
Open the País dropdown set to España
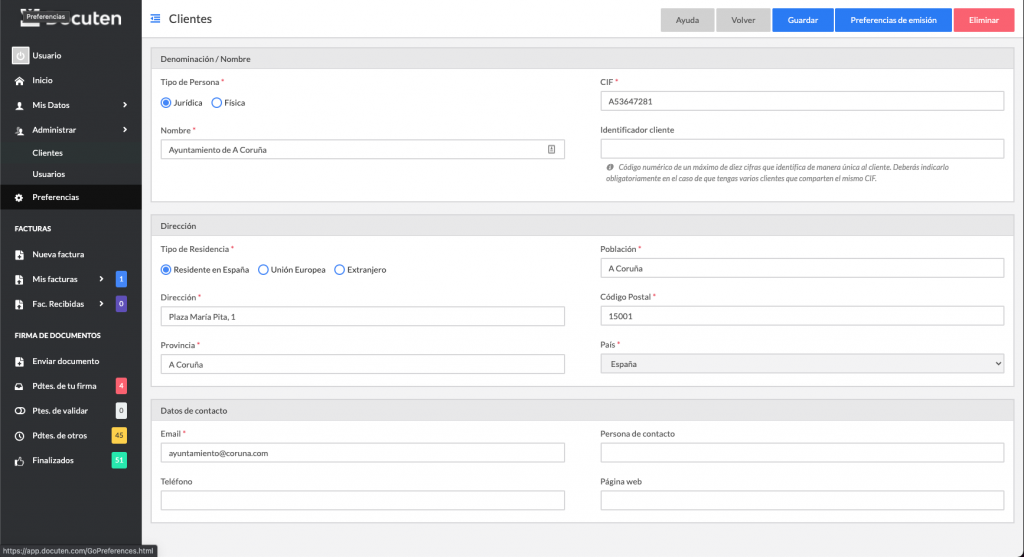[802, 364]
